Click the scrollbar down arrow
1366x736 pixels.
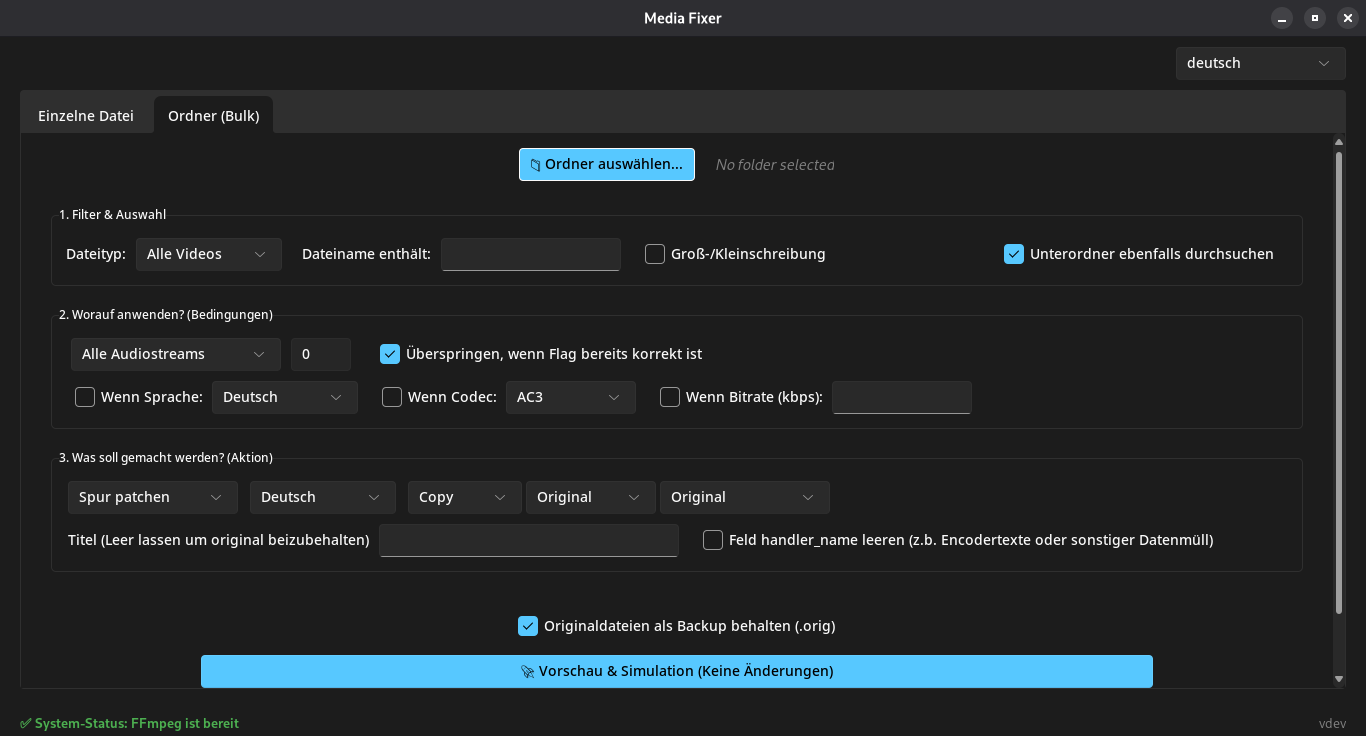click(1339, 679)
